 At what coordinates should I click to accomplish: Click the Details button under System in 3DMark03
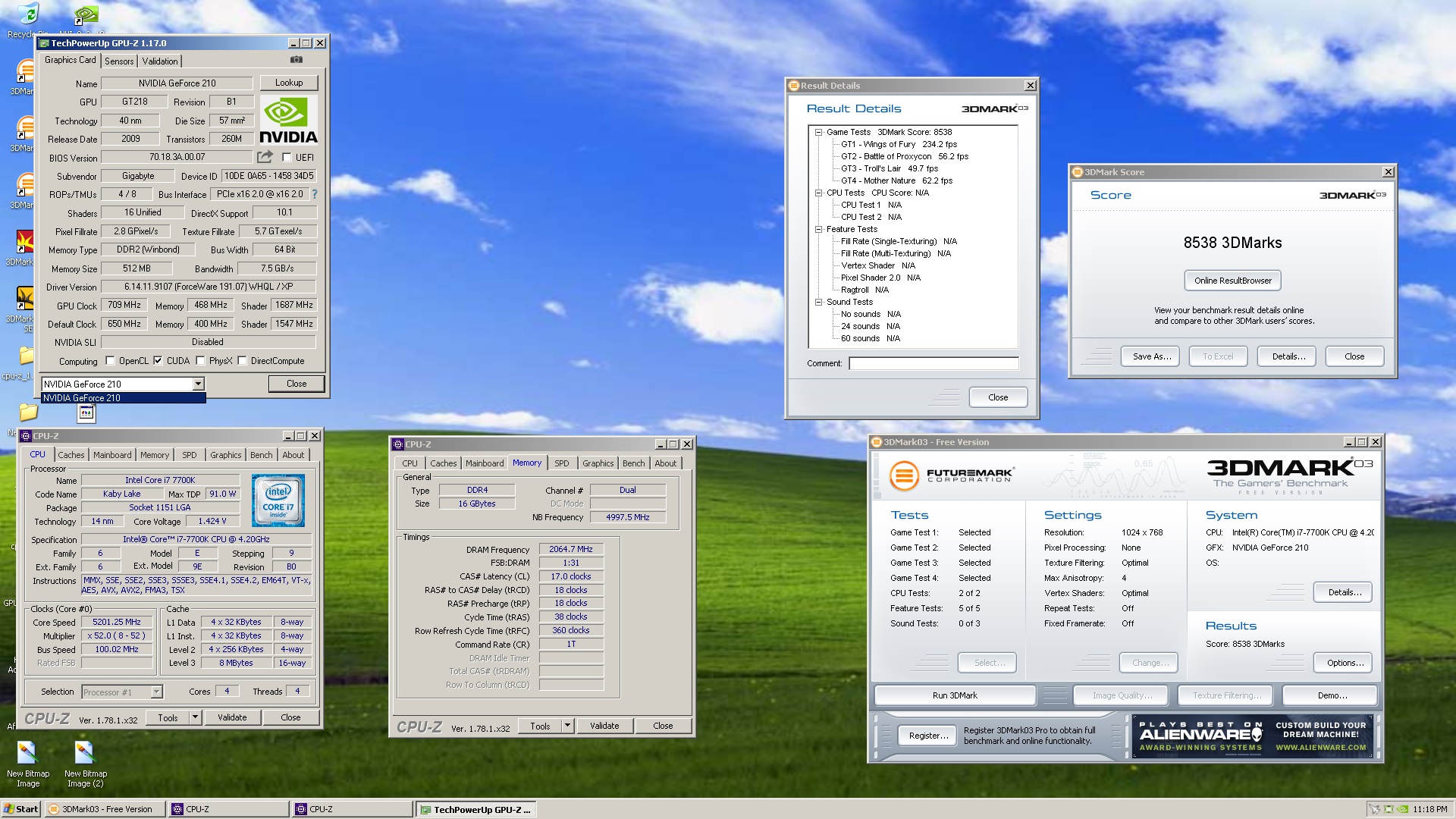(1345, 592)
